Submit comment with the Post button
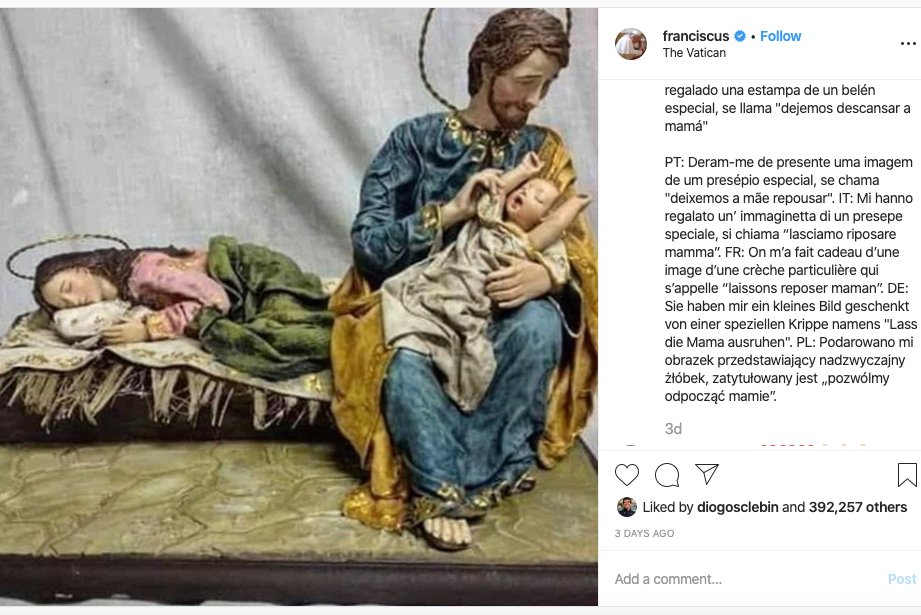921x615 pixels. (902, 579)
